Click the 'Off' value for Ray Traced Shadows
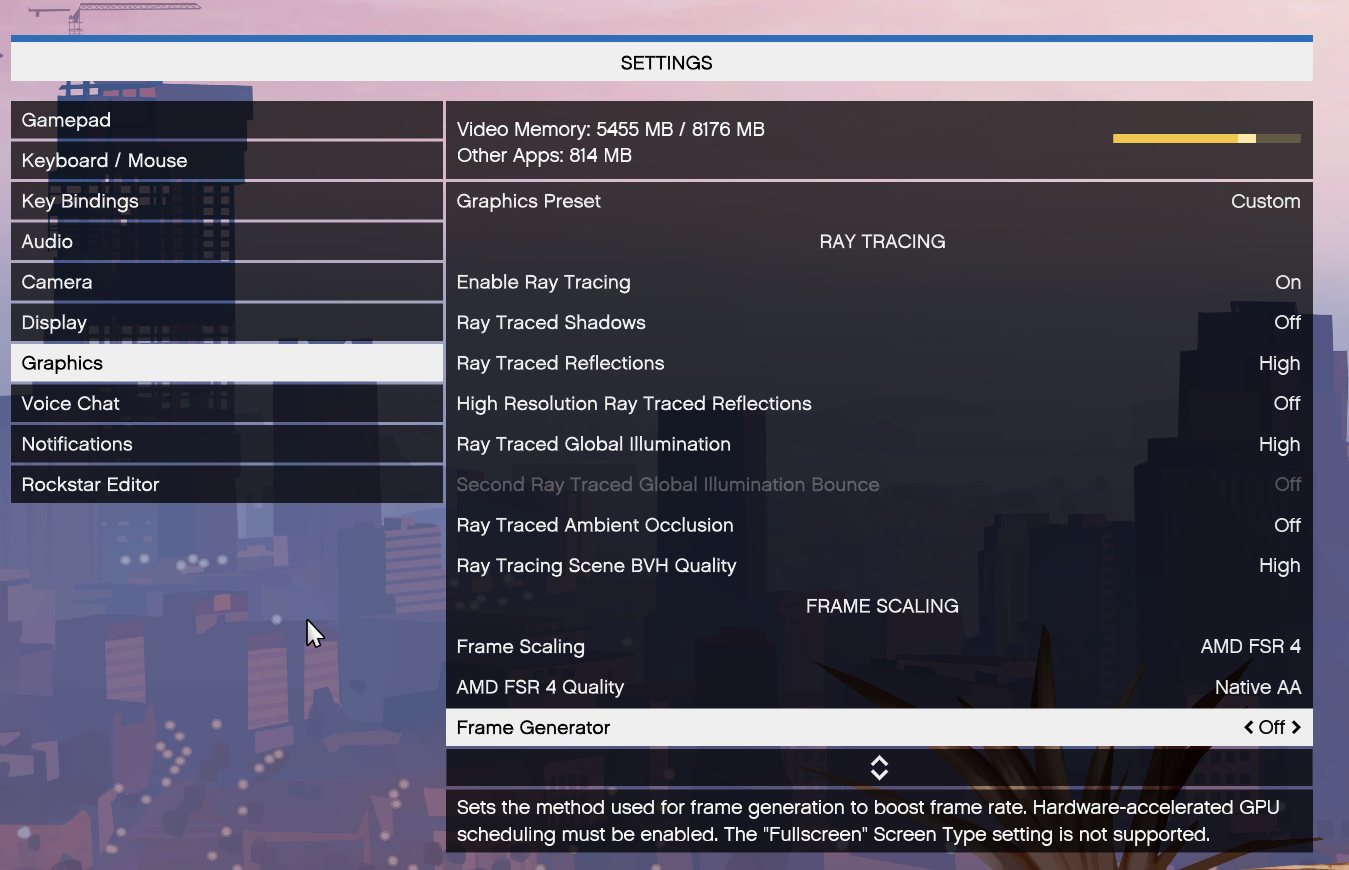1349x870 pixels. [x=1288, y=322]
